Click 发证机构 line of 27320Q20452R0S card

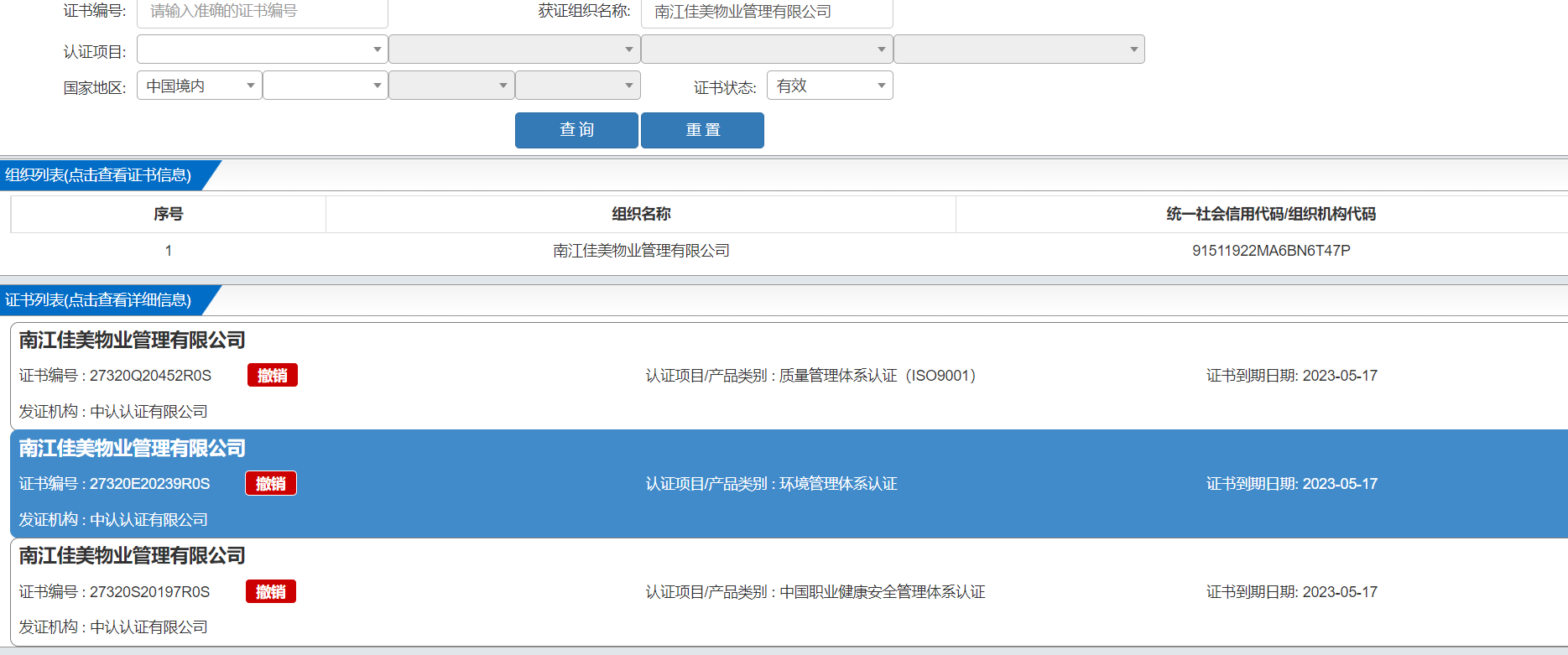[x=113, y=412]
